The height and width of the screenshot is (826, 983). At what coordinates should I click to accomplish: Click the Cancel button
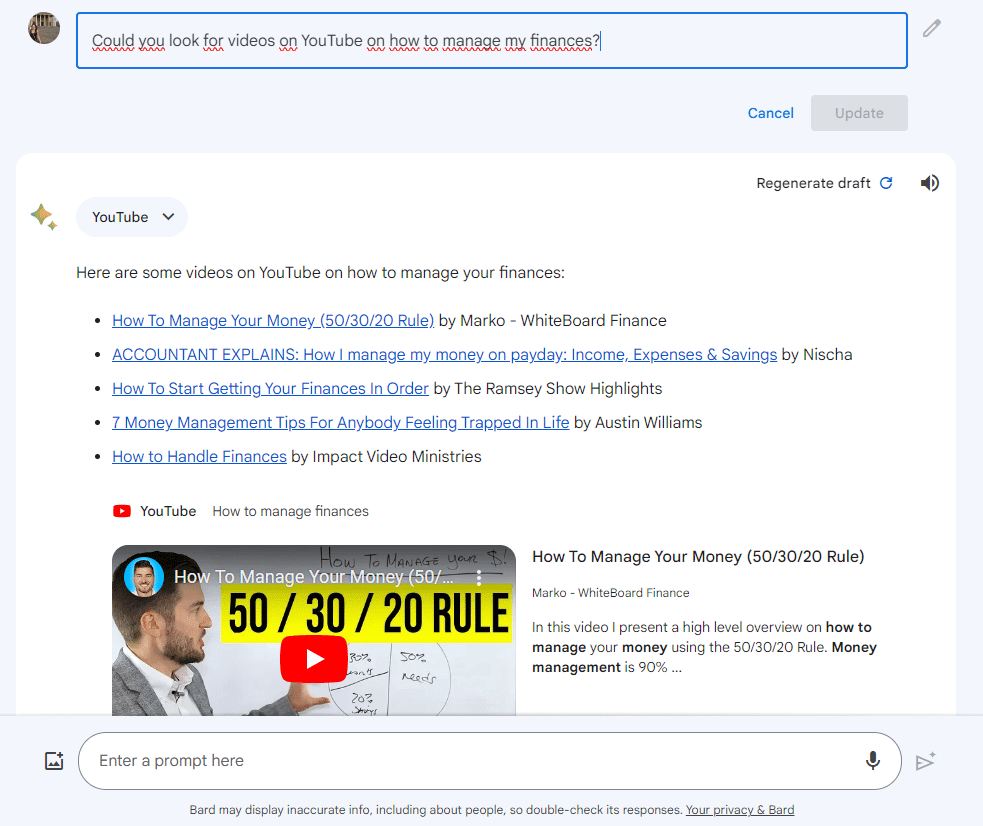pyautogui.click(x=770, y=113)
